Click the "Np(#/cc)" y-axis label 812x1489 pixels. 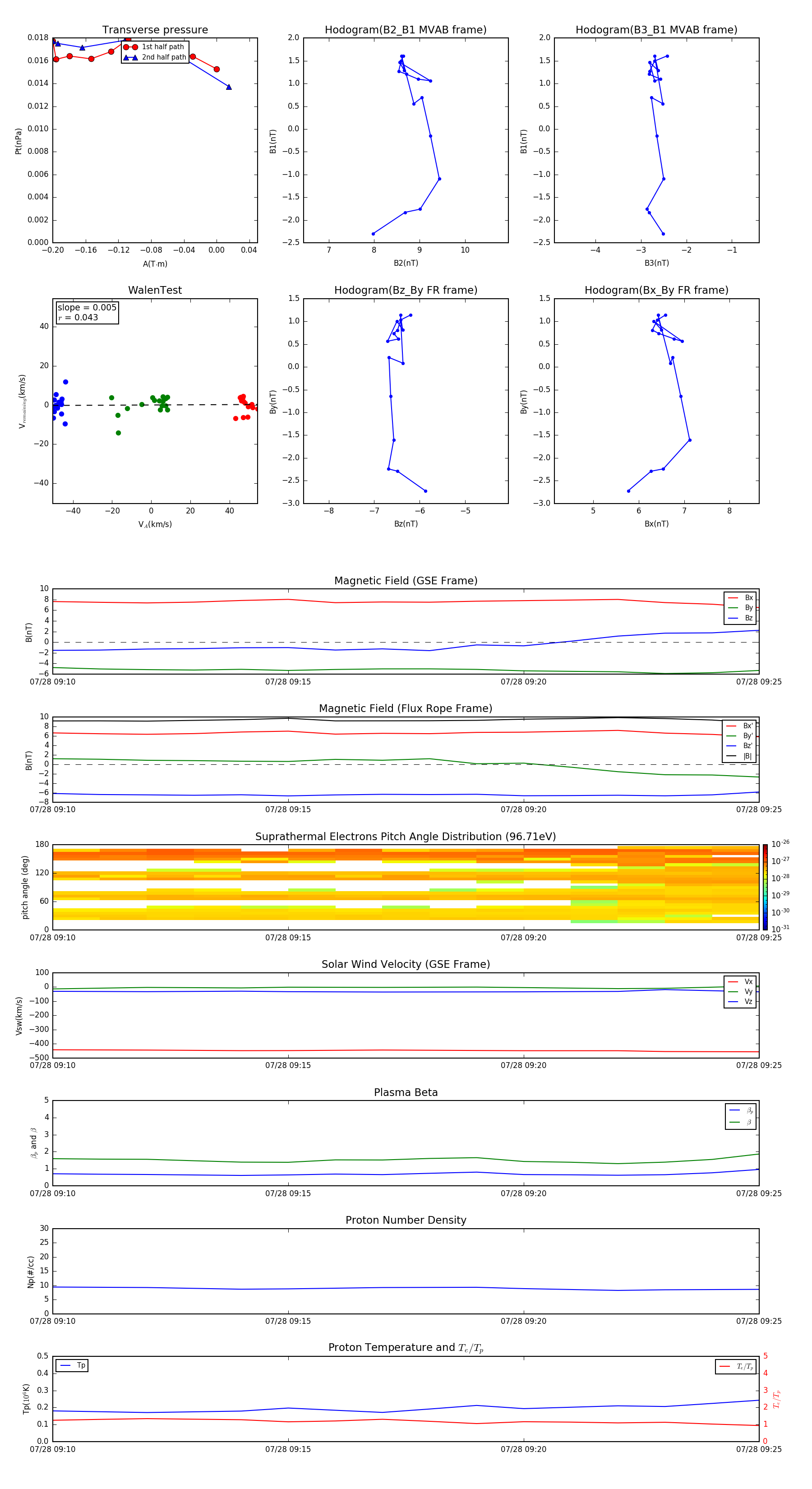[31, 1272]
